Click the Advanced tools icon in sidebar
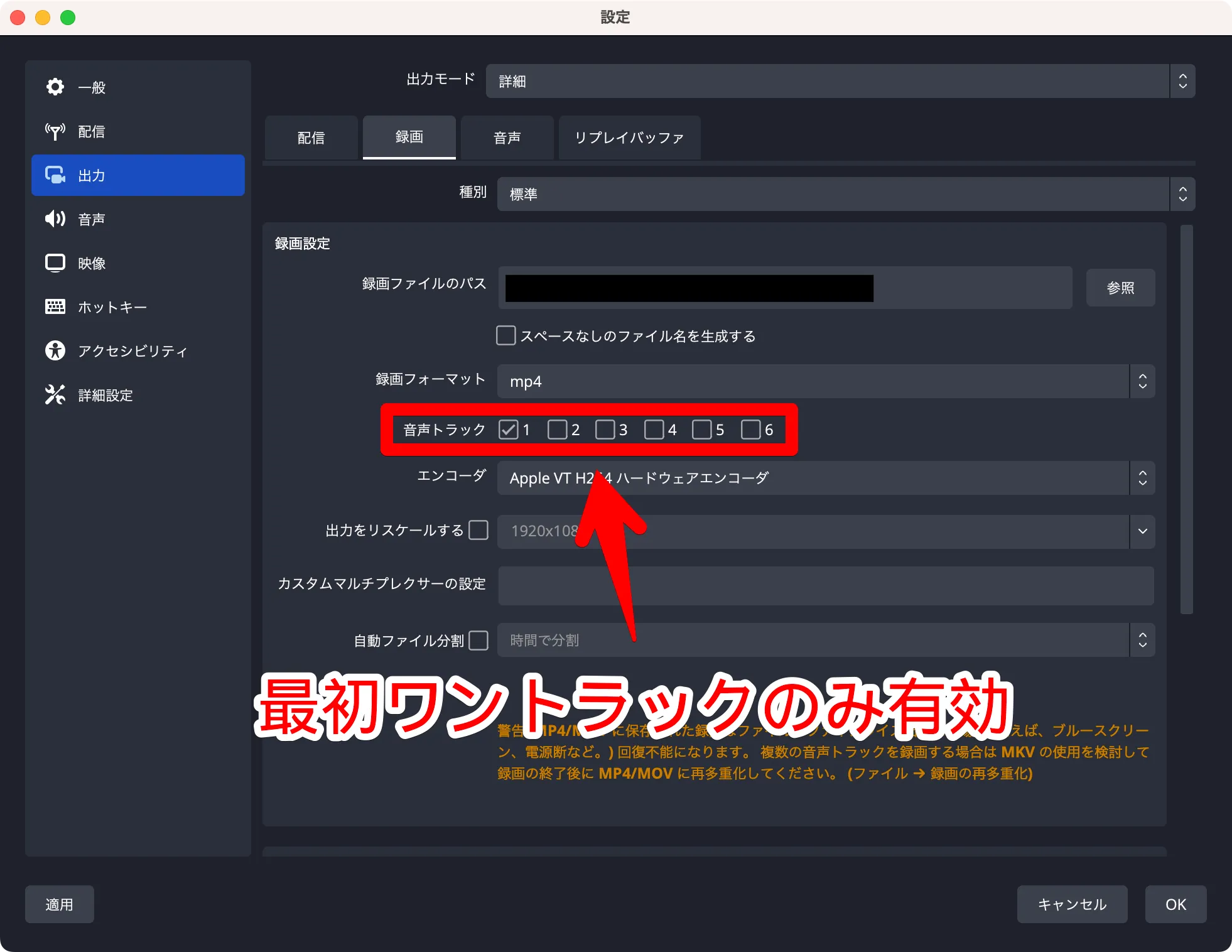 [x=55, y=394]
